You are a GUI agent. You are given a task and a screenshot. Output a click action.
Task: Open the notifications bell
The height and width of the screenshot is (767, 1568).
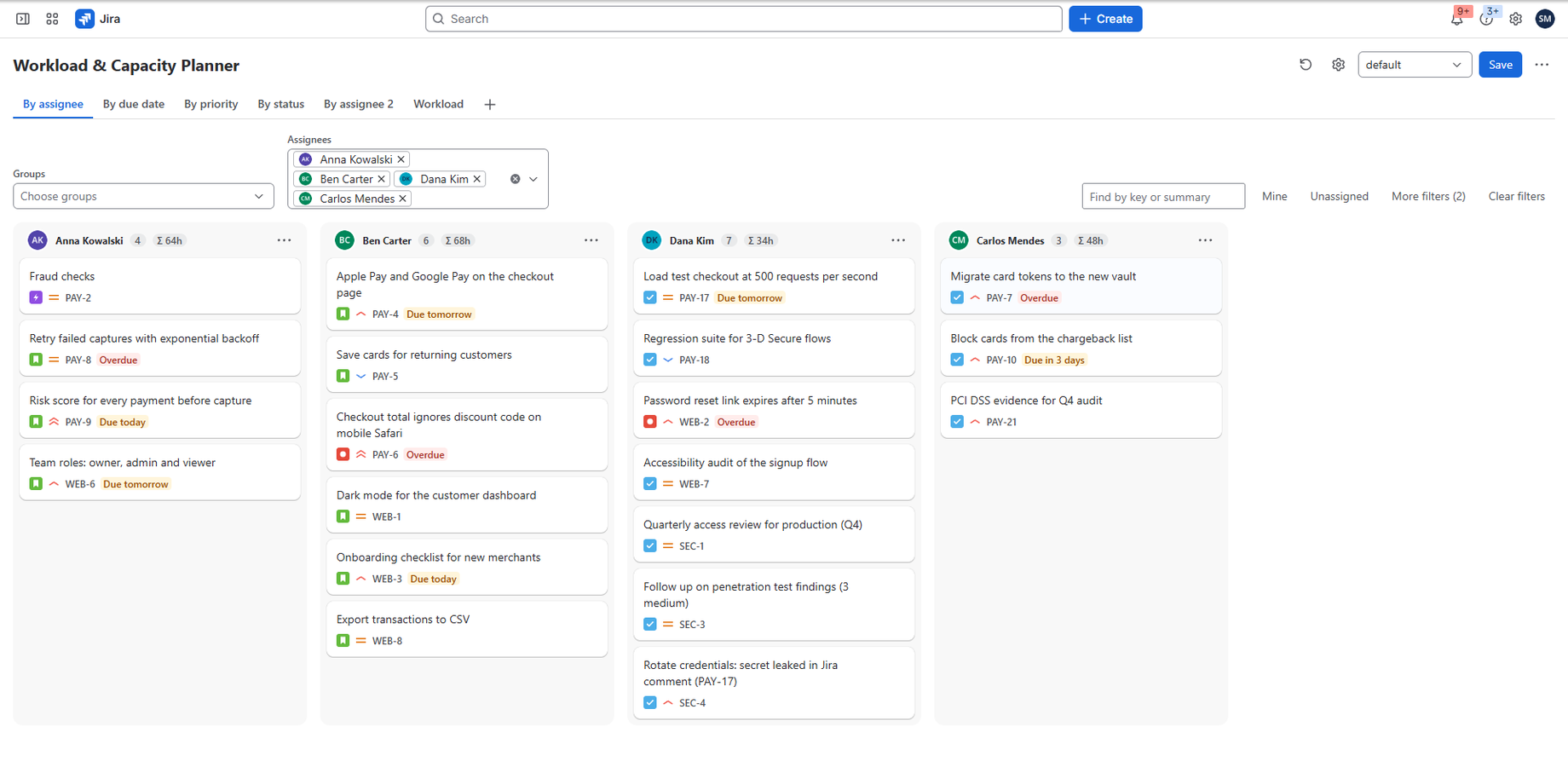pyautogui.click(x=1456, y=19)
